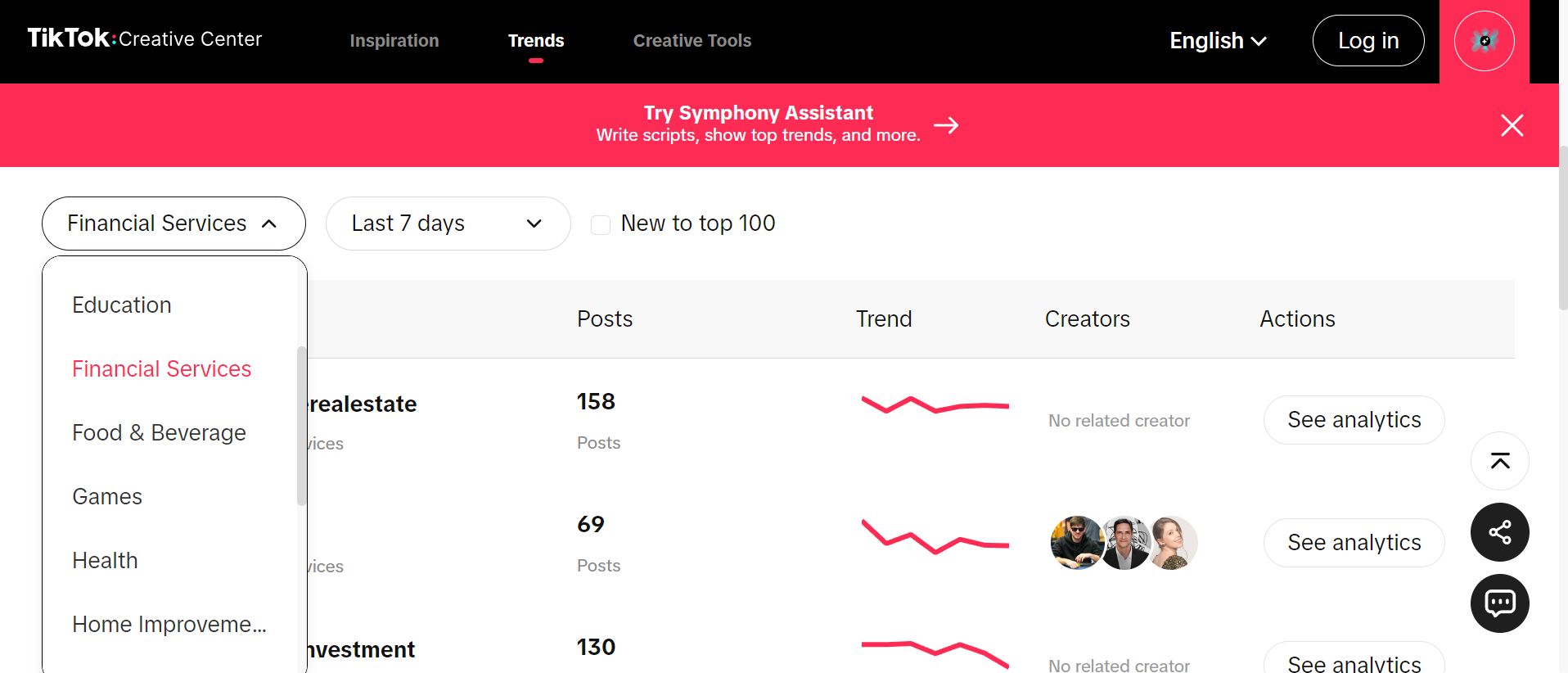Click See analytics for the 158-posts row
This screenshot has width=1568, height=673.
point(1354,420)
